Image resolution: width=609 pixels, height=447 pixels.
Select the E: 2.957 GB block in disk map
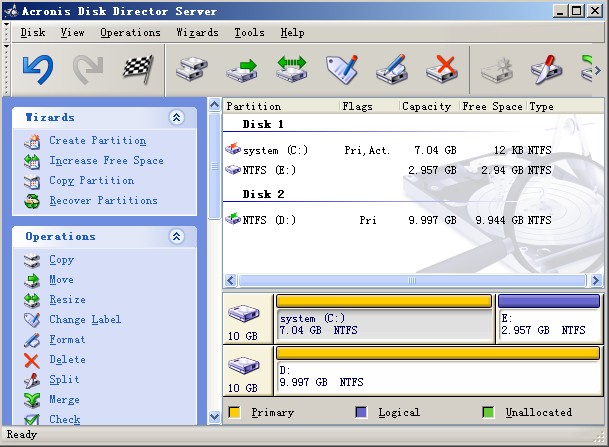[549, 319]
